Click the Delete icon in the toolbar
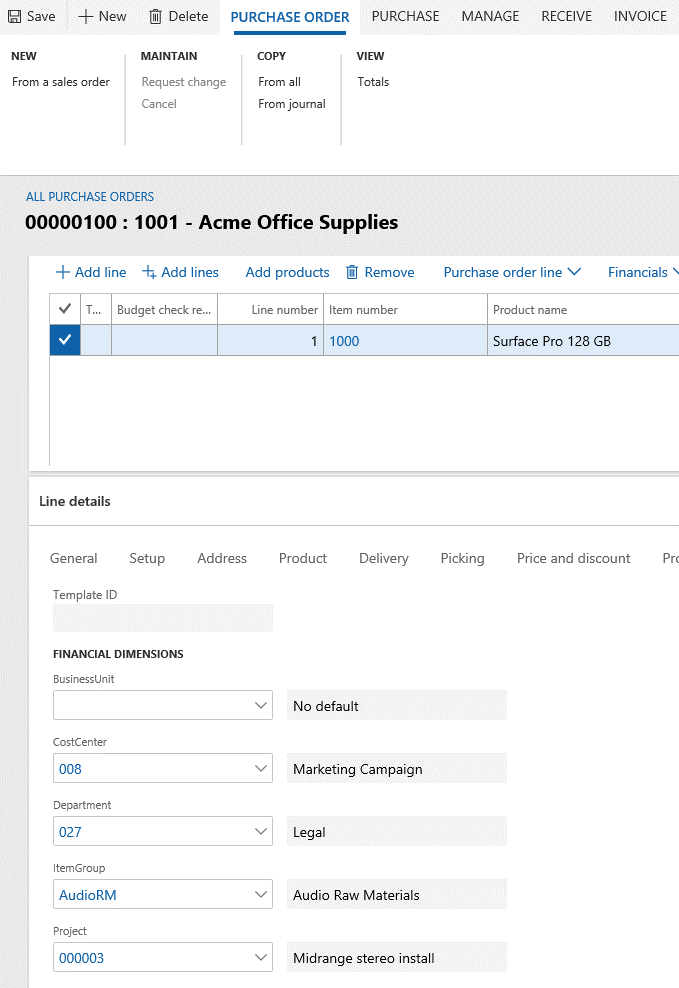Image resolution: width=679 pixels, height=988 pixels. coord(178,16)
